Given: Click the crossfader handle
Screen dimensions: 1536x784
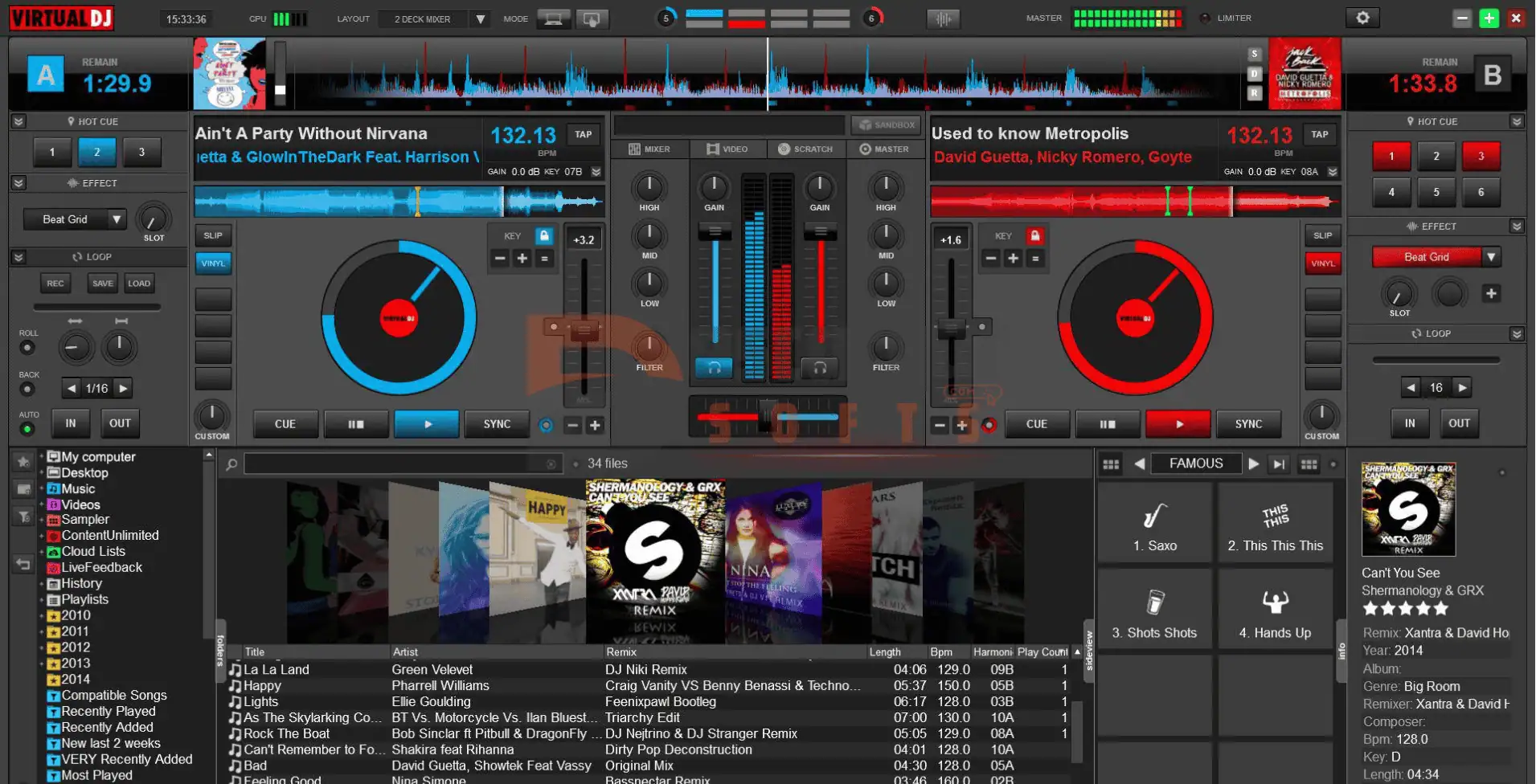Looking at the screenshot, I should pos(768,415).
